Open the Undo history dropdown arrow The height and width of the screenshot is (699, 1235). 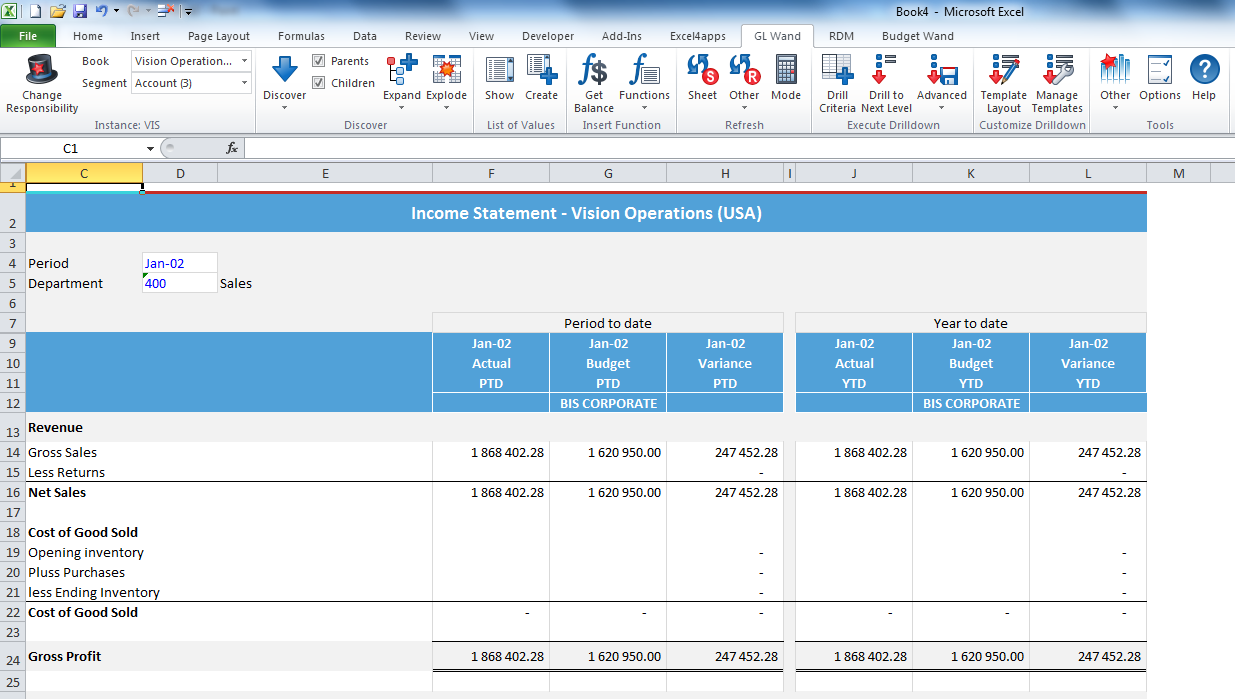(x=116, y=11)
